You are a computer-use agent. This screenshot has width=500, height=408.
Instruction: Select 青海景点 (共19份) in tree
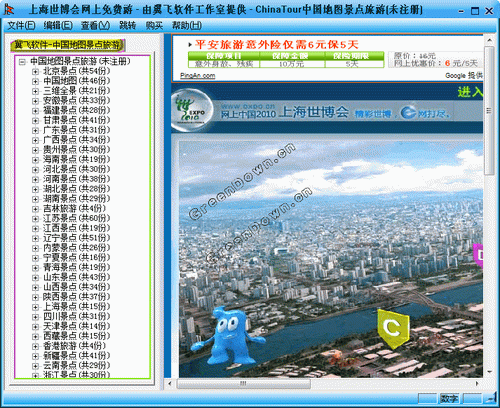[x=76, y=267]
